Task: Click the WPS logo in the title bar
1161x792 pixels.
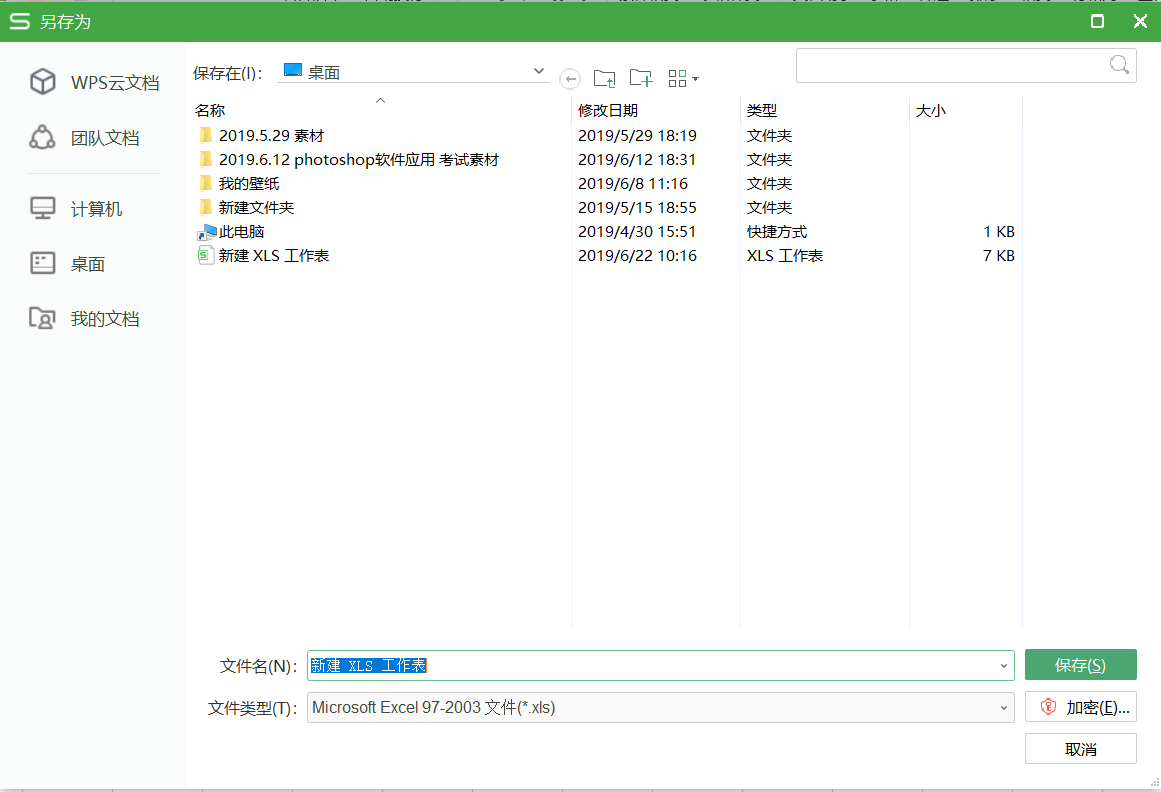Action: 18,21
